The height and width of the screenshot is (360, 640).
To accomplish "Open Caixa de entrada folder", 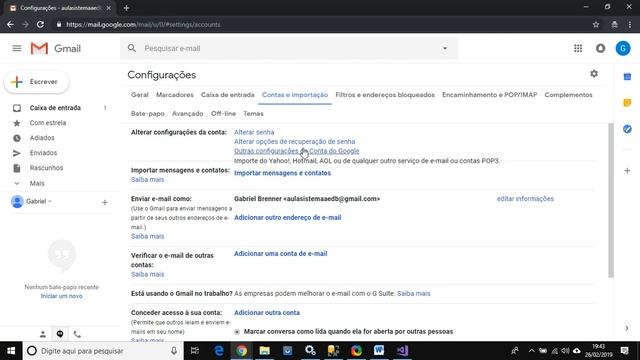I will point(55,108).
